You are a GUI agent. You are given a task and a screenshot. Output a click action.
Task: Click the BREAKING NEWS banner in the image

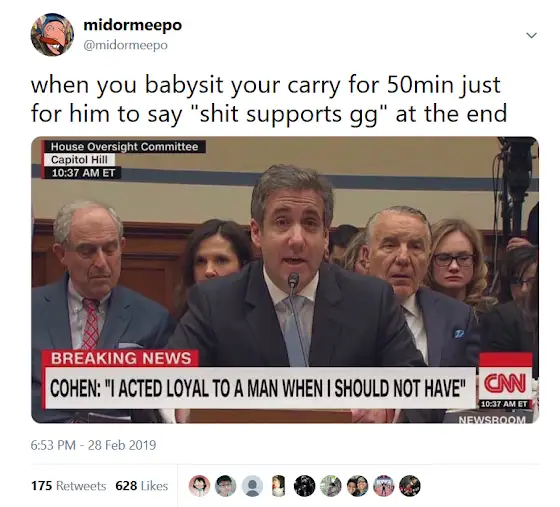coord(120,358)
